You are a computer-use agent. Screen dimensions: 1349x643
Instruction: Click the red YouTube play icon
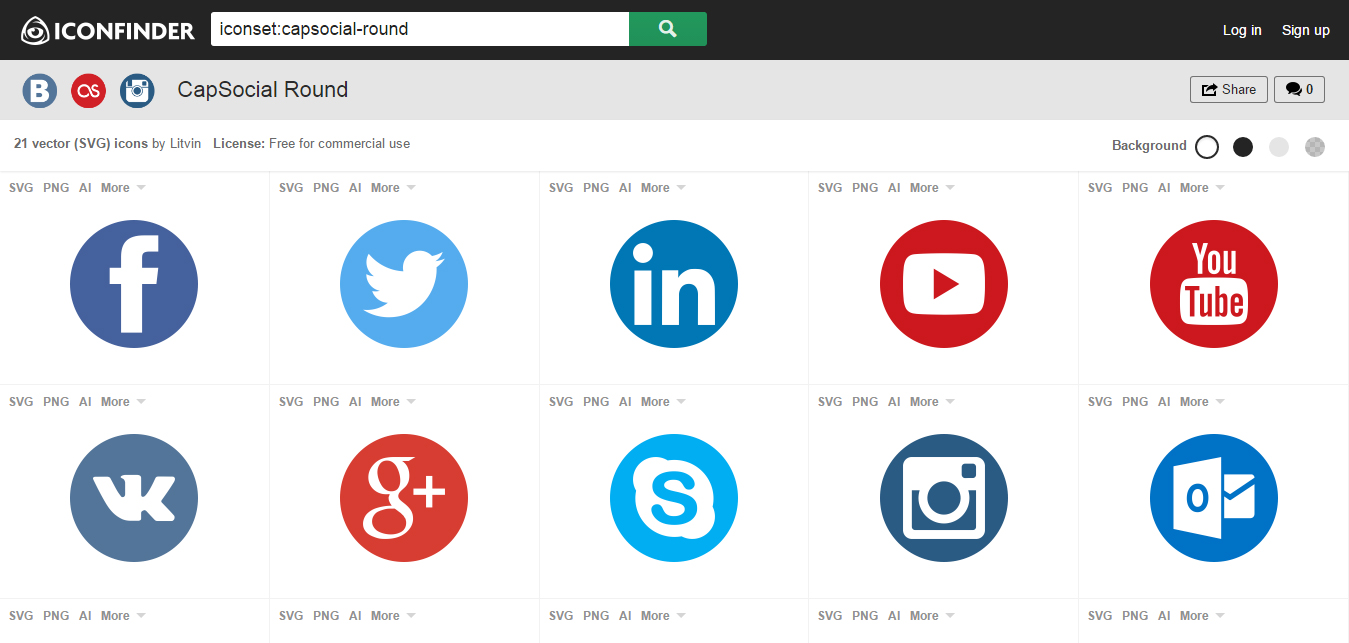(x=944, y=284)
